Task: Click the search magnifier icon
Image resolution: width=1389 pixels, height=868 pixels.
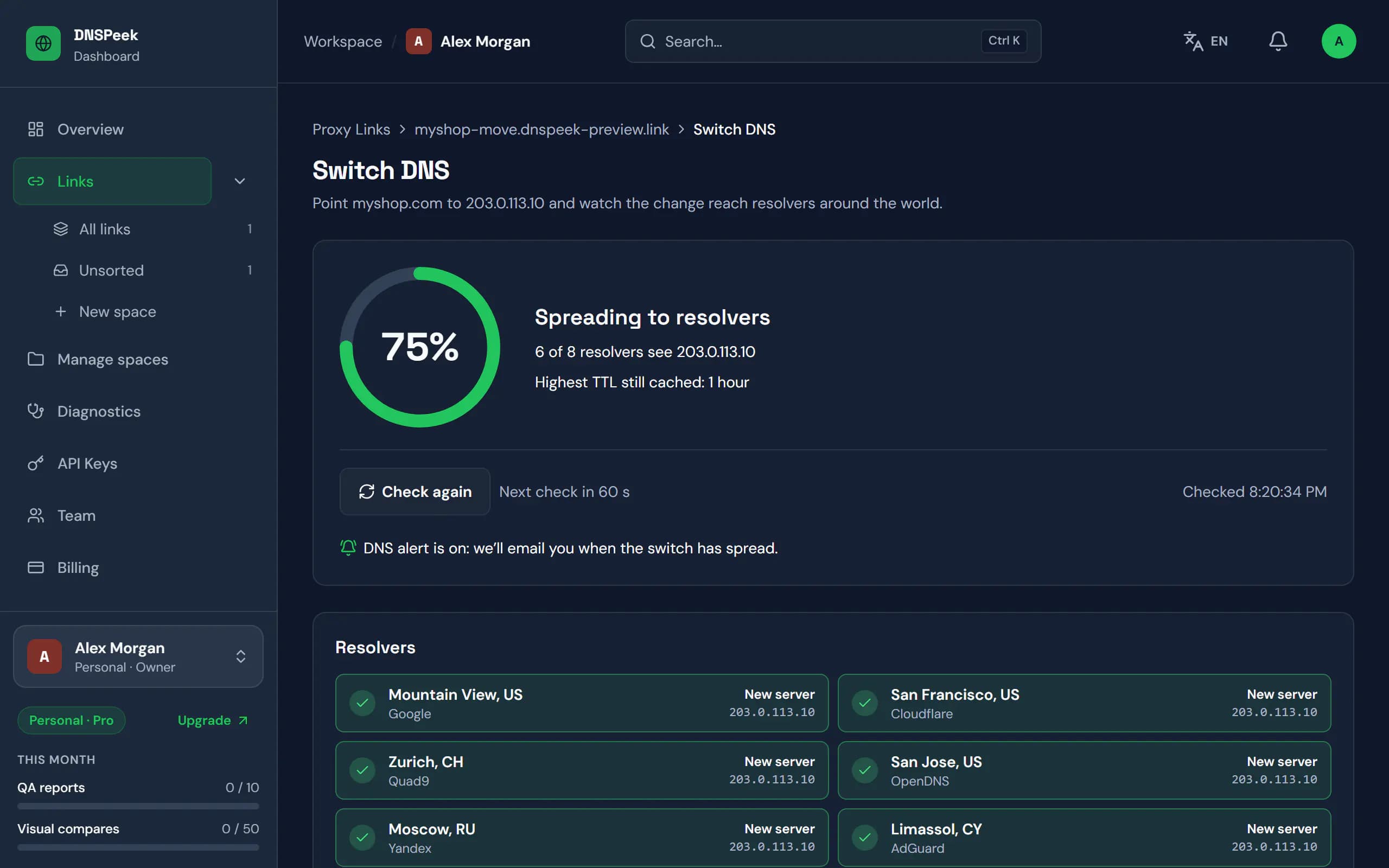Action: [x=647, y=41]
